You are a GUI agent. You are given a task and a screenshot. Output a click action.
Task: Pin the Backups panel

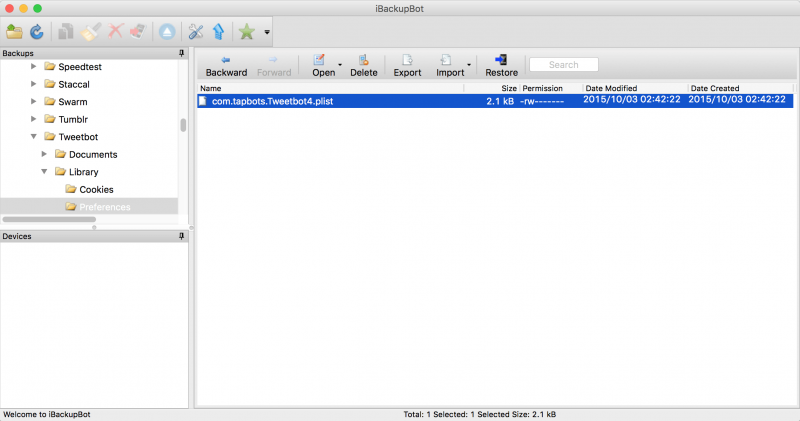click(x=181, y=53)
